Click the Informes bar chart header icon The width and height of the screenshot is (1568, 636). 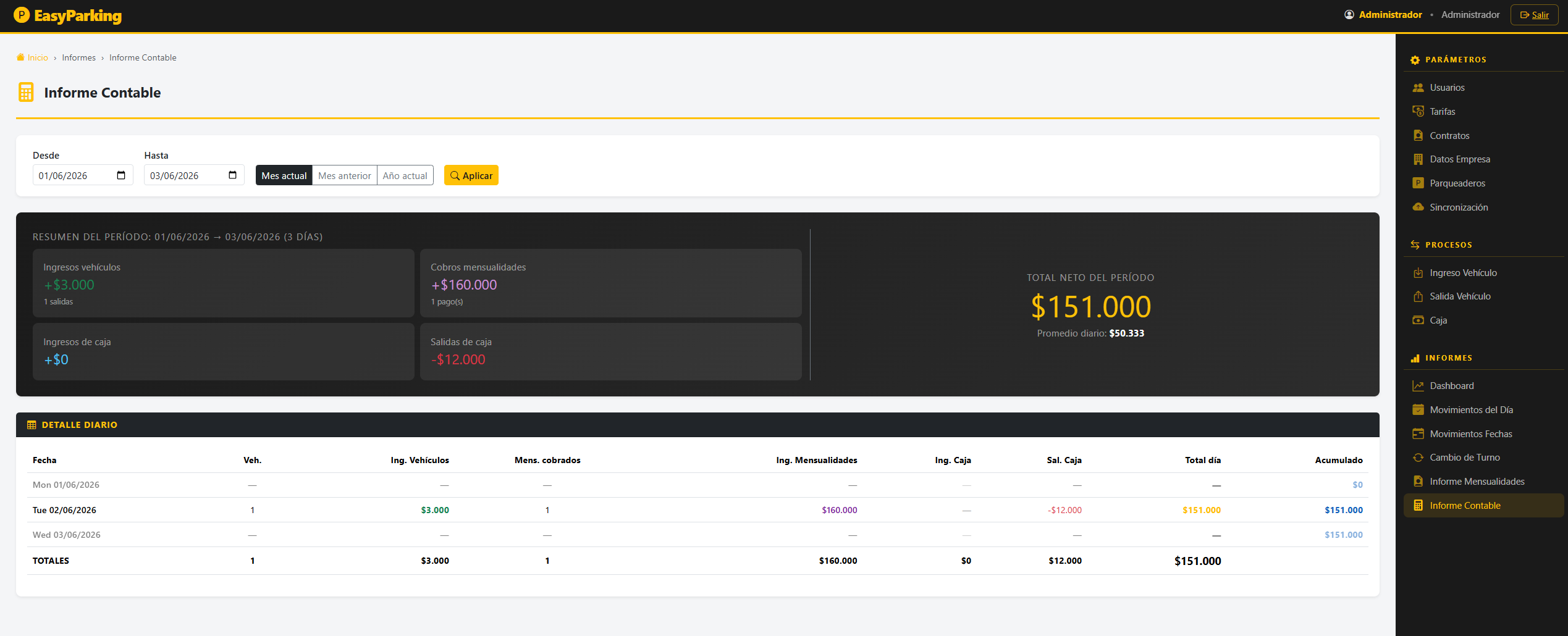[1415, 358]
